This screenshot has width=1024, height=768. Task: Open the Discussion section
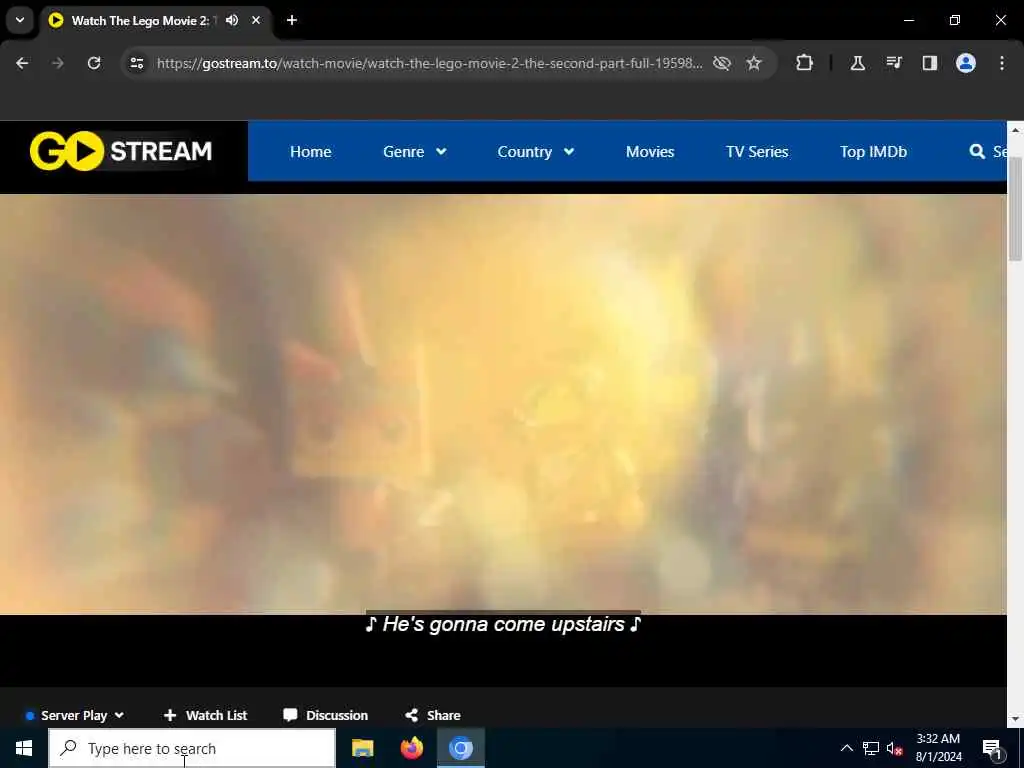[325, 715]
